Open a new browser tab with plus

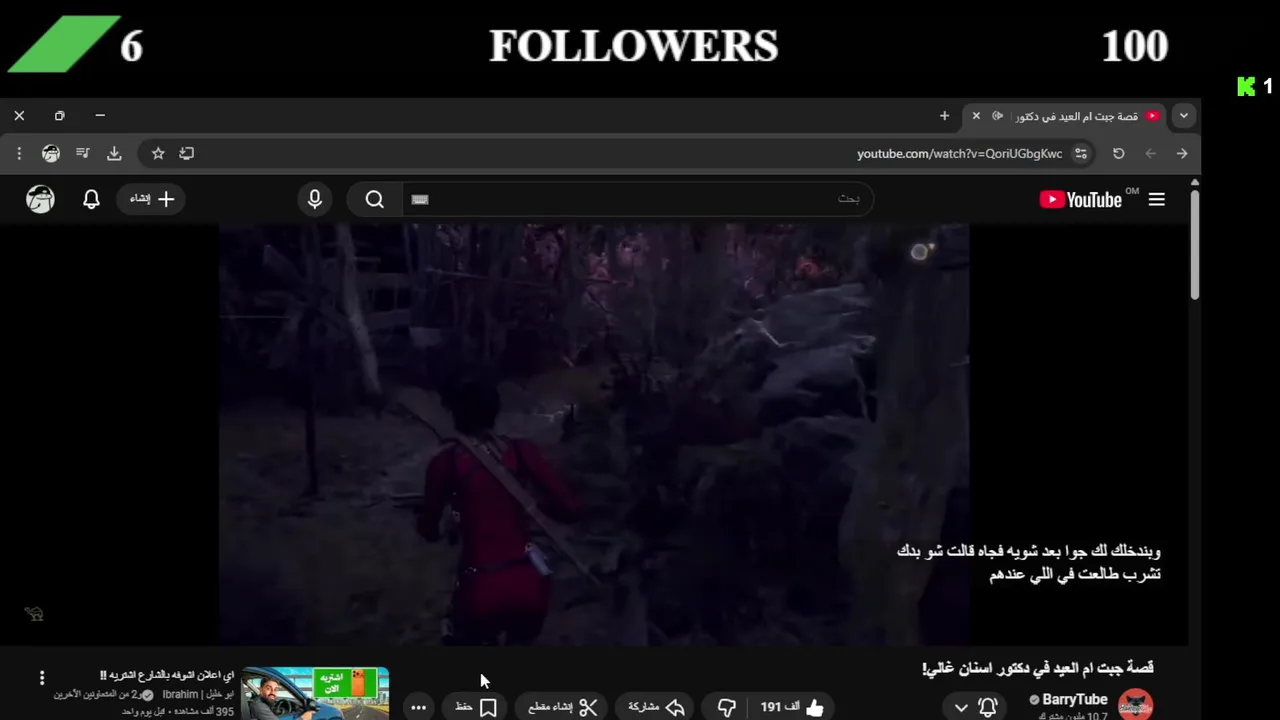point(944,116)
